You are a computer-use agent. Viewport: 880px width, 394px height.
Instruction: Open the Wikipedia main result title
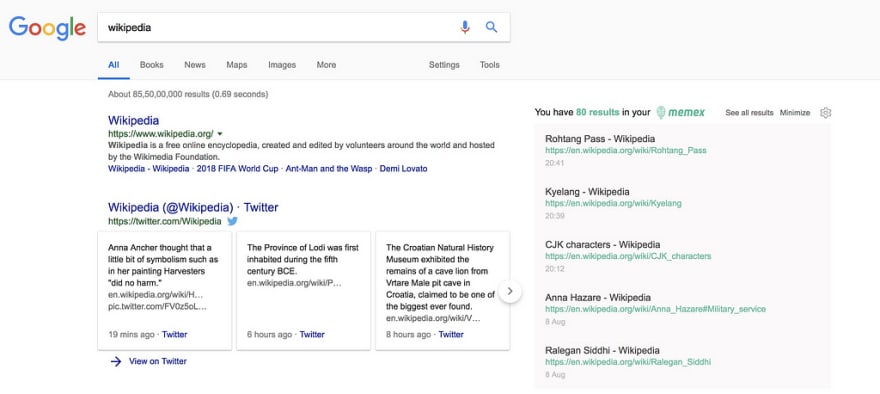(x=134, y=120)
